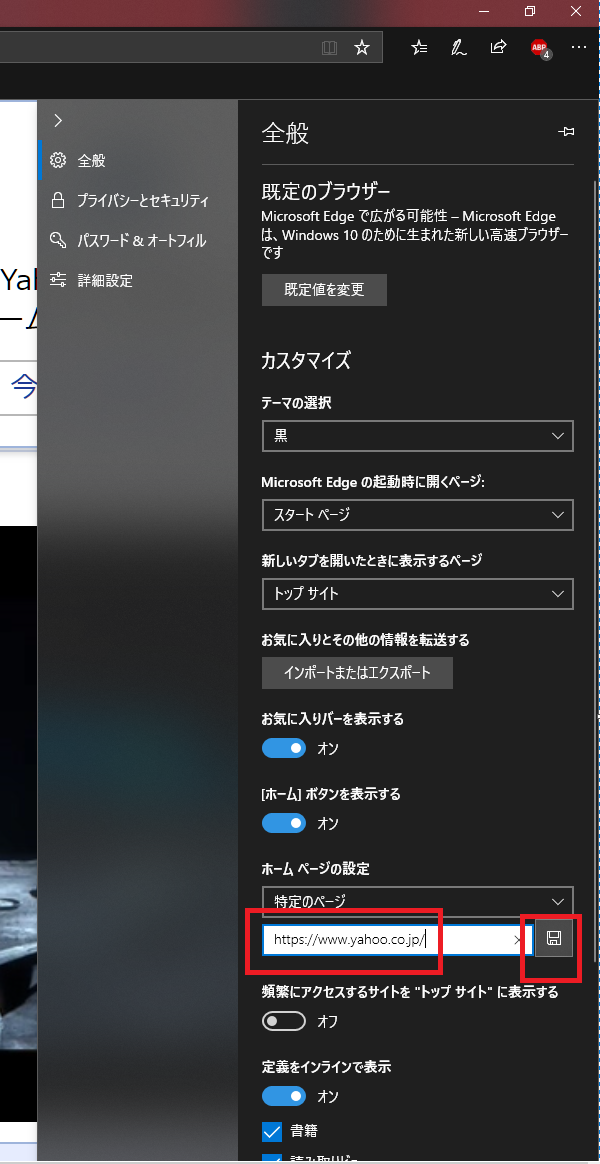The width and height of the screenshot is (600, 1164).
Task: Toggle お気に入りバーを表示する switch
Action: pos(284,748)
